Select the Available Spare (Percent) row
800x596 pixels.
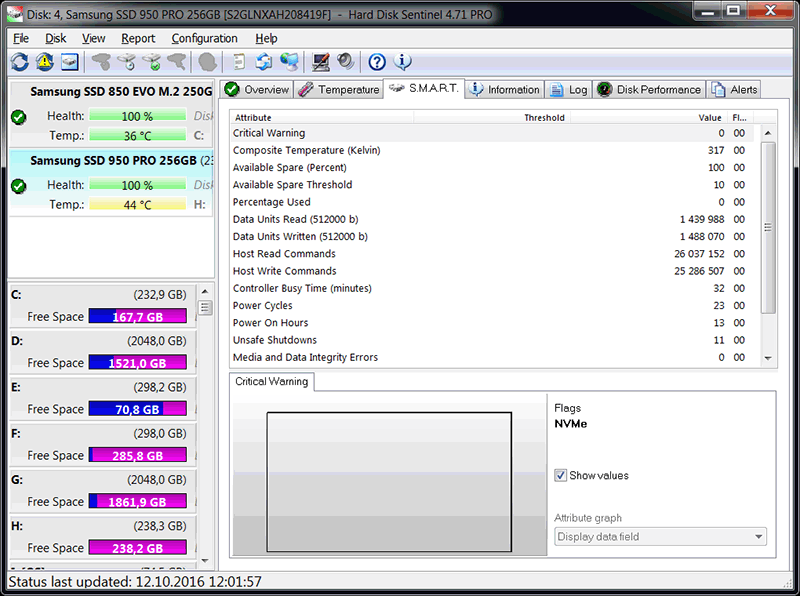point(492,168)
